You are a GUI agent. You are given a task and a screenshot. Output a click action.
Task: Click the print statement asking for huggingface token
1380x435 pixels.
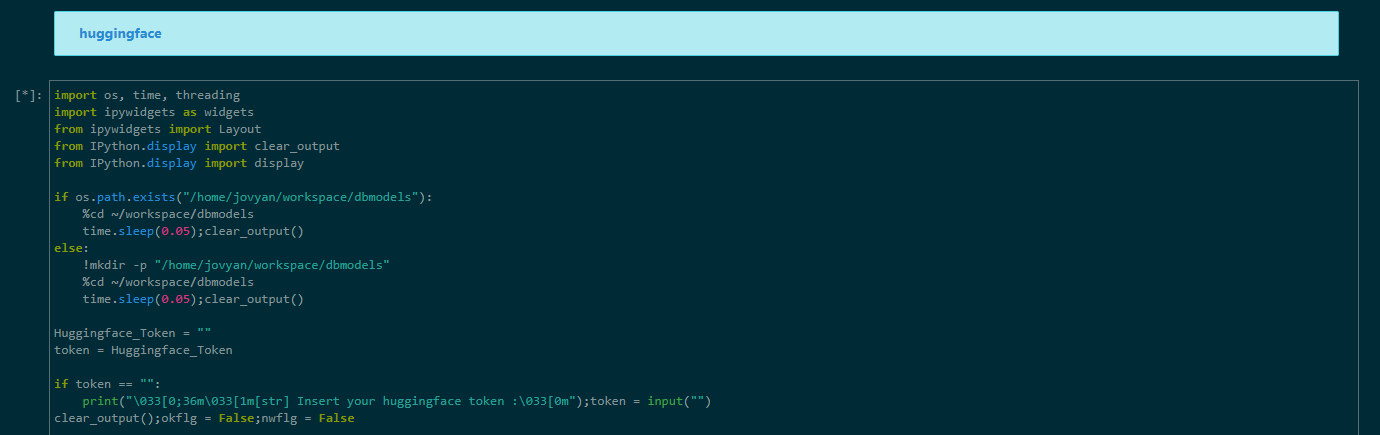[396, 402]
